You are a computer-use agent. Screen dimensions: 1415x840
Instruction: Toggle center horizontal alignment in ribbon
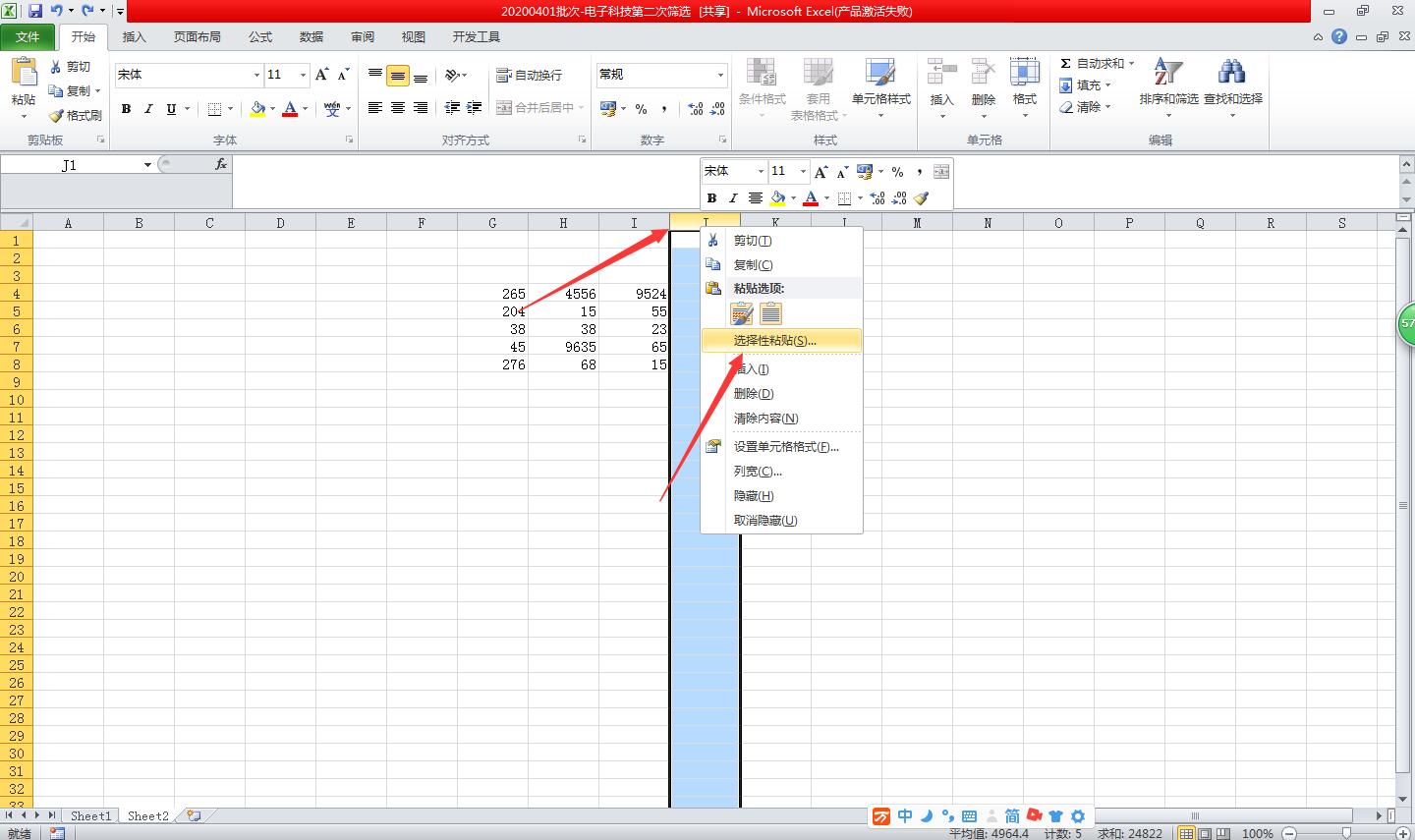pyautogui.click(x=398, y=108)
